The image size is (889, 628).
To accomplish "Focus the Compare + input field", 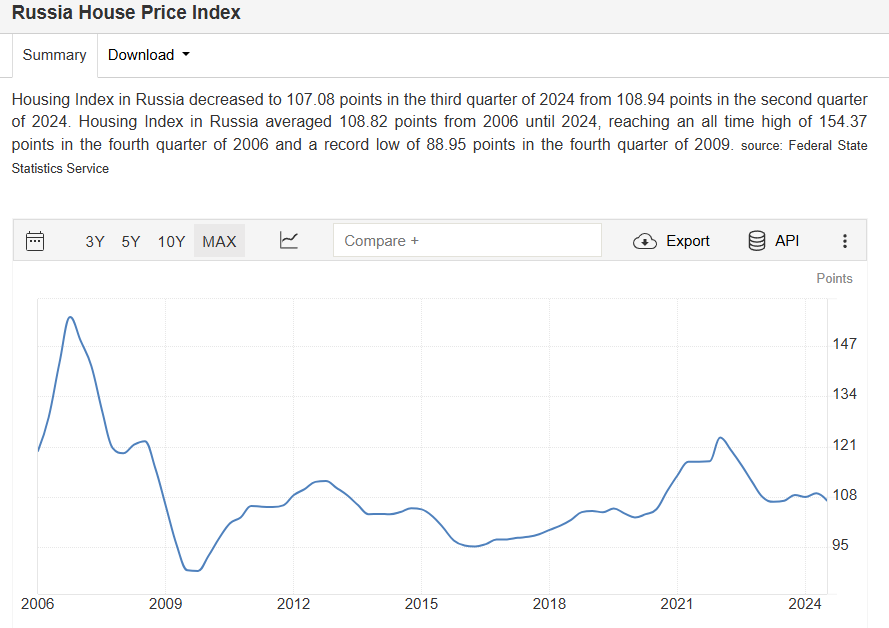I will tap(467, 240).
